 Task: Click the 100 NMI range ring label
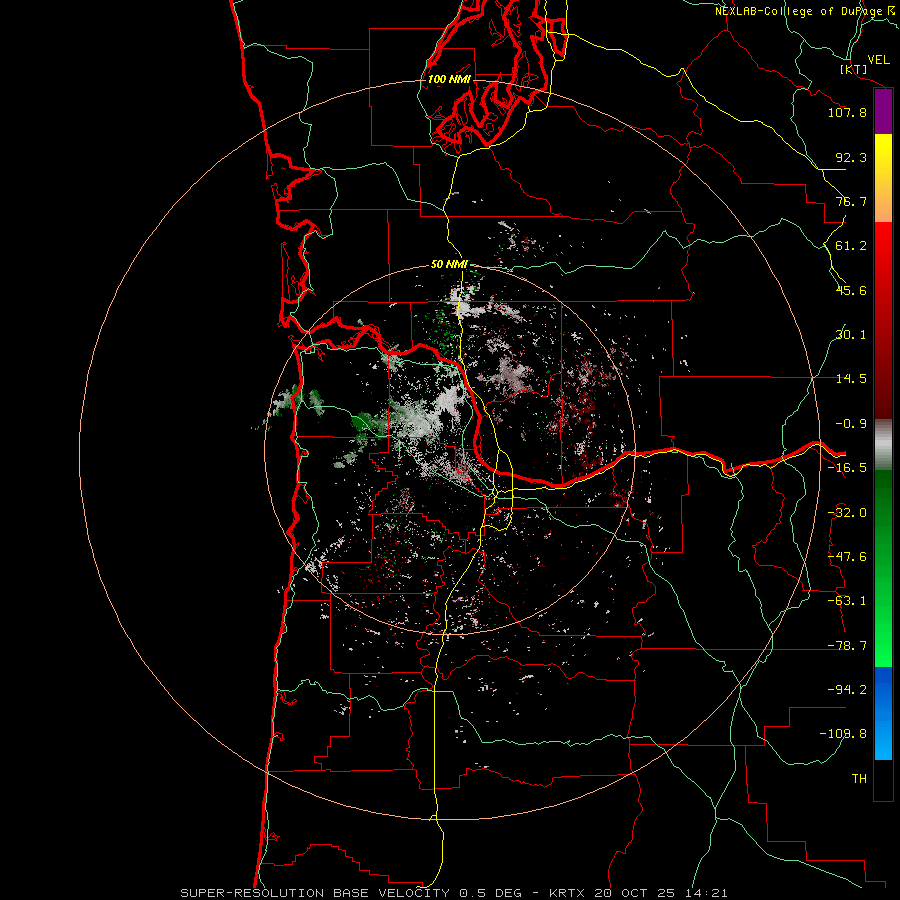(x=449, y=79)
